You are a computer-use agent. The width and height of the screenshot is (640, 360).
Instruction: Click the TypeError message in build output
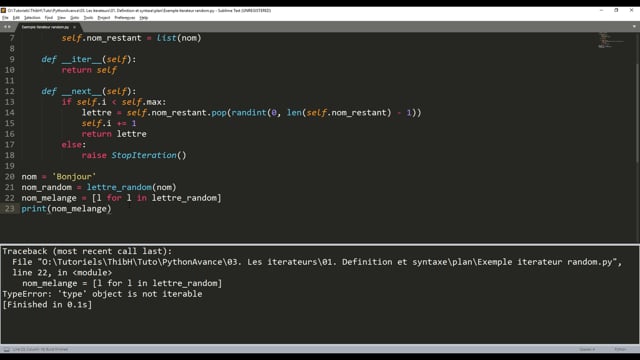coord(102,294)
